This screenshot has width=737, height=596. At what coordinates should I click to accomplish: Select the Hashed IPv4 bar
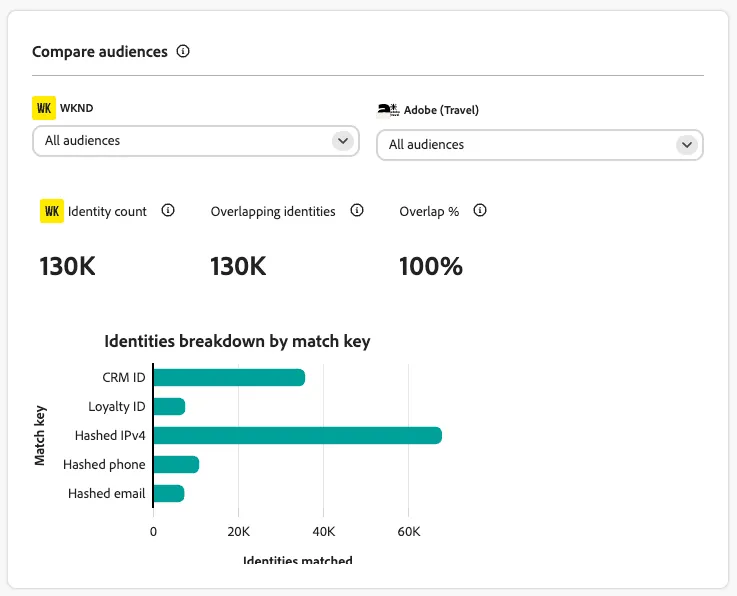click(298, 435)
